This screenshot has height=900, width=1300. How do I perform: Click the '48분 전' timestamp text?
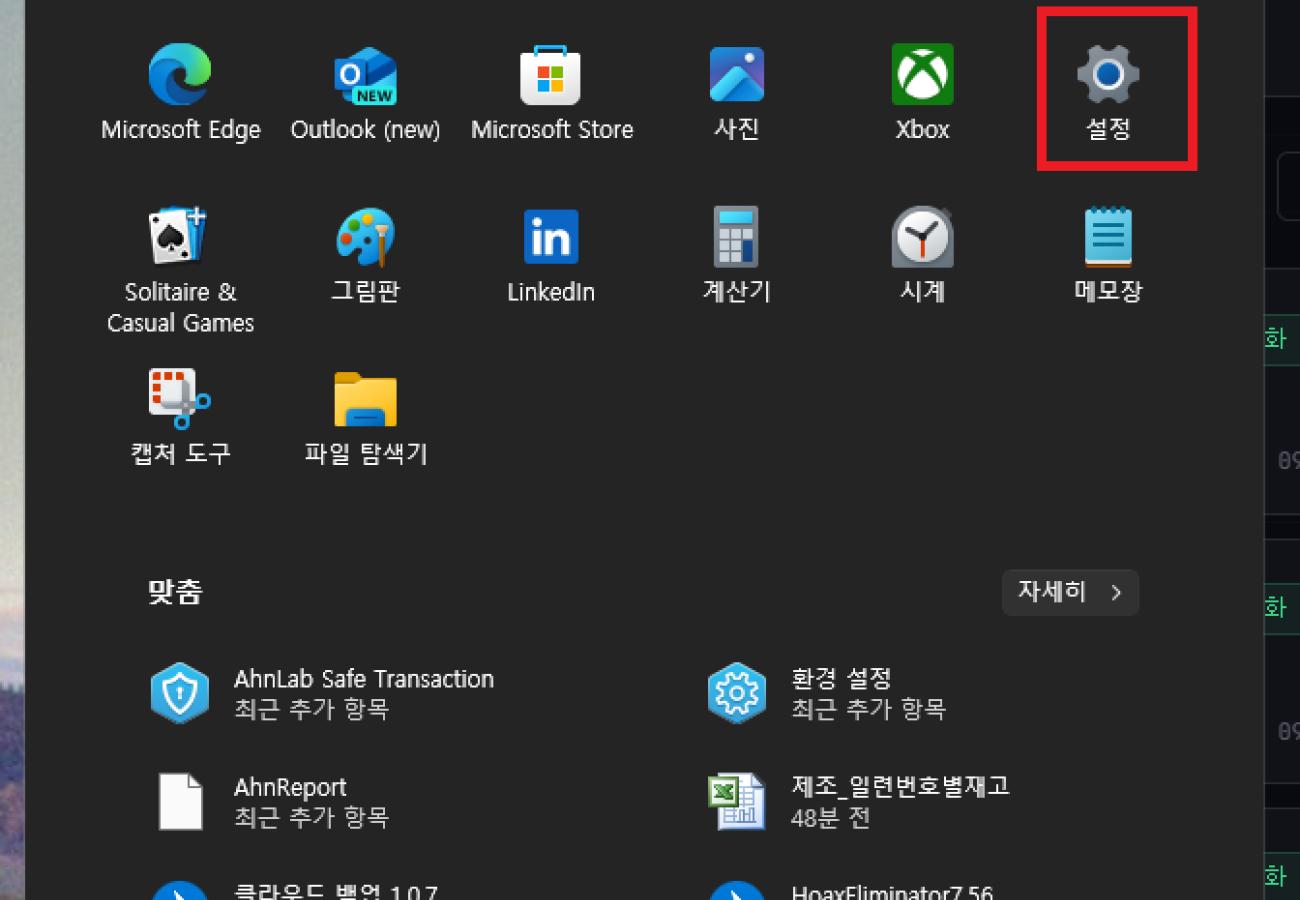coord(830,817)
